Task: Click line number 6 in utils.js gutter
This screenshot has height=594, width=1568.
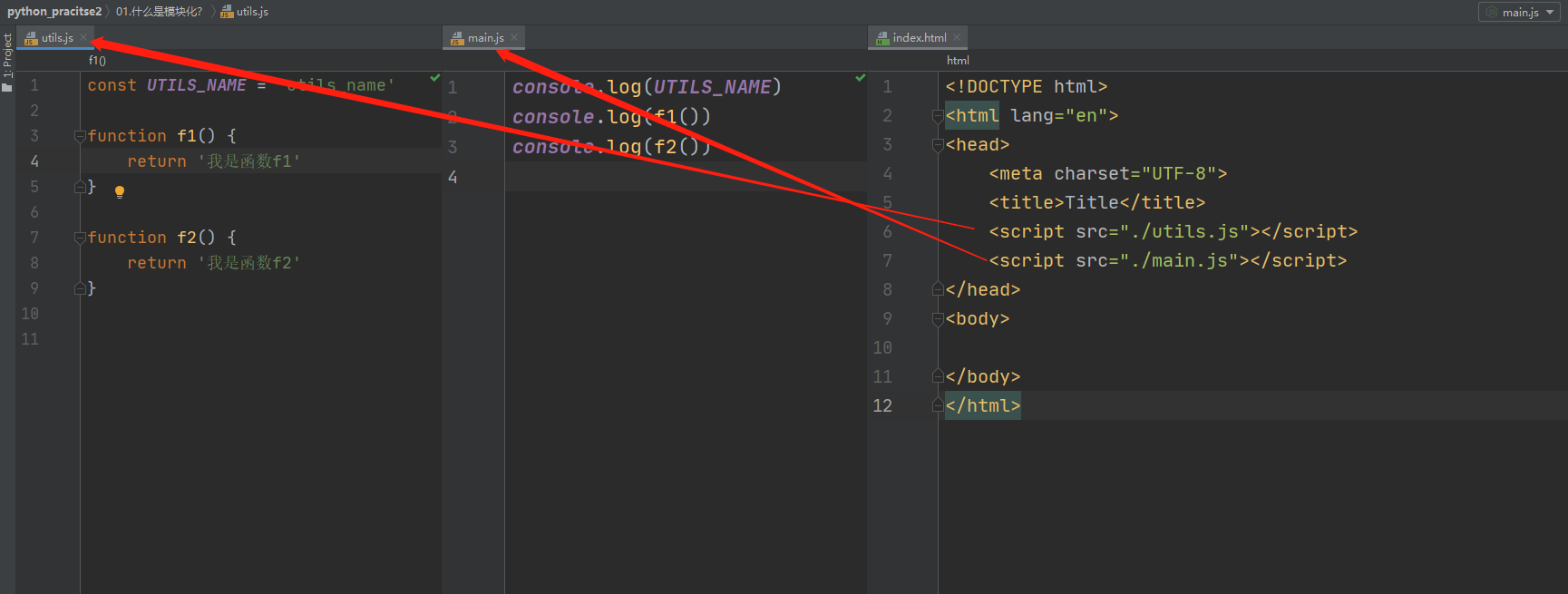Action: (34, 212)
